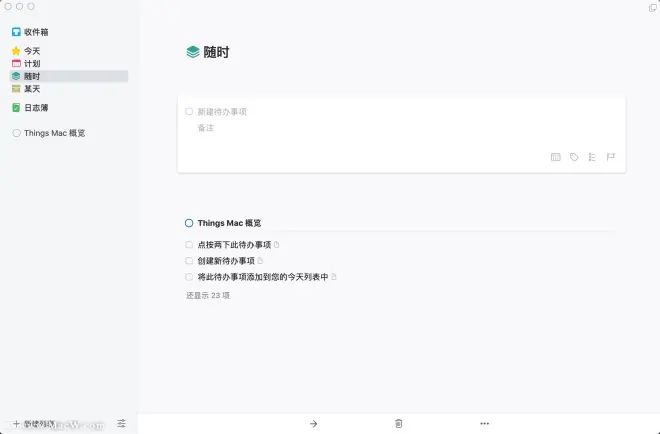This screenshot has width=660, height=434.
Task: Select the 点按两下此待办事项 text
Action: pyautogui.click(x=234, y=245)
